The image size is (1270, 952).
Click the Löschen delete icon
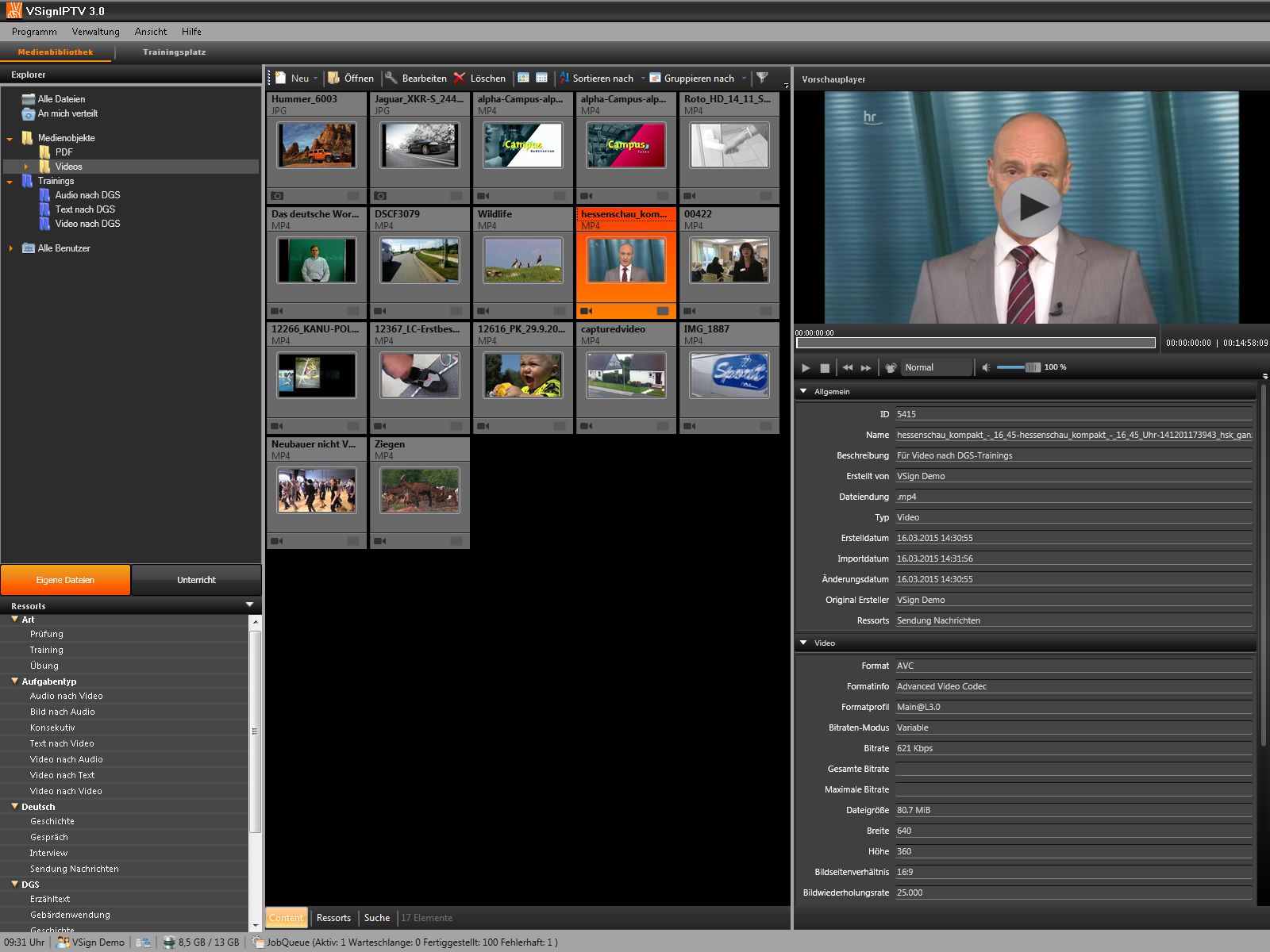460,78
